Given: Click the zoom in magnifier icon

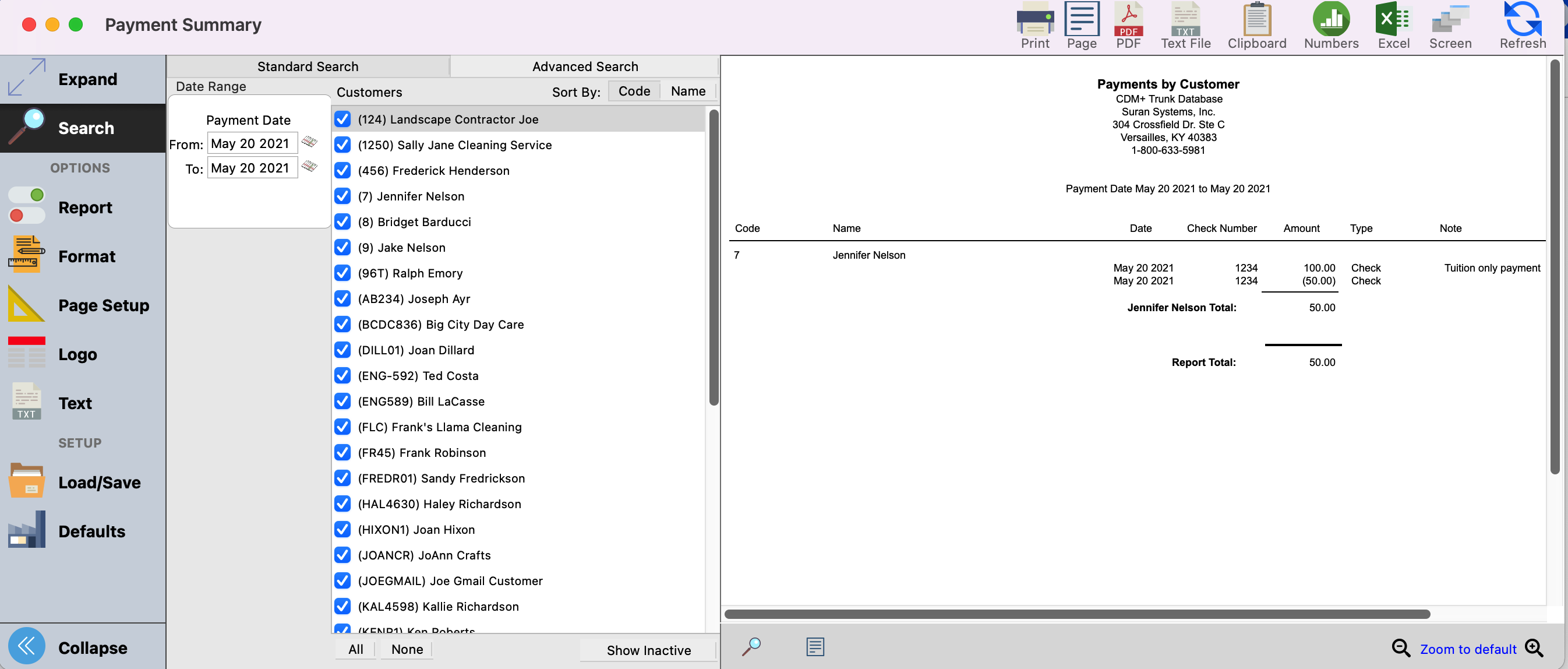Looking at the screenshot, I should pos(1534,648).
